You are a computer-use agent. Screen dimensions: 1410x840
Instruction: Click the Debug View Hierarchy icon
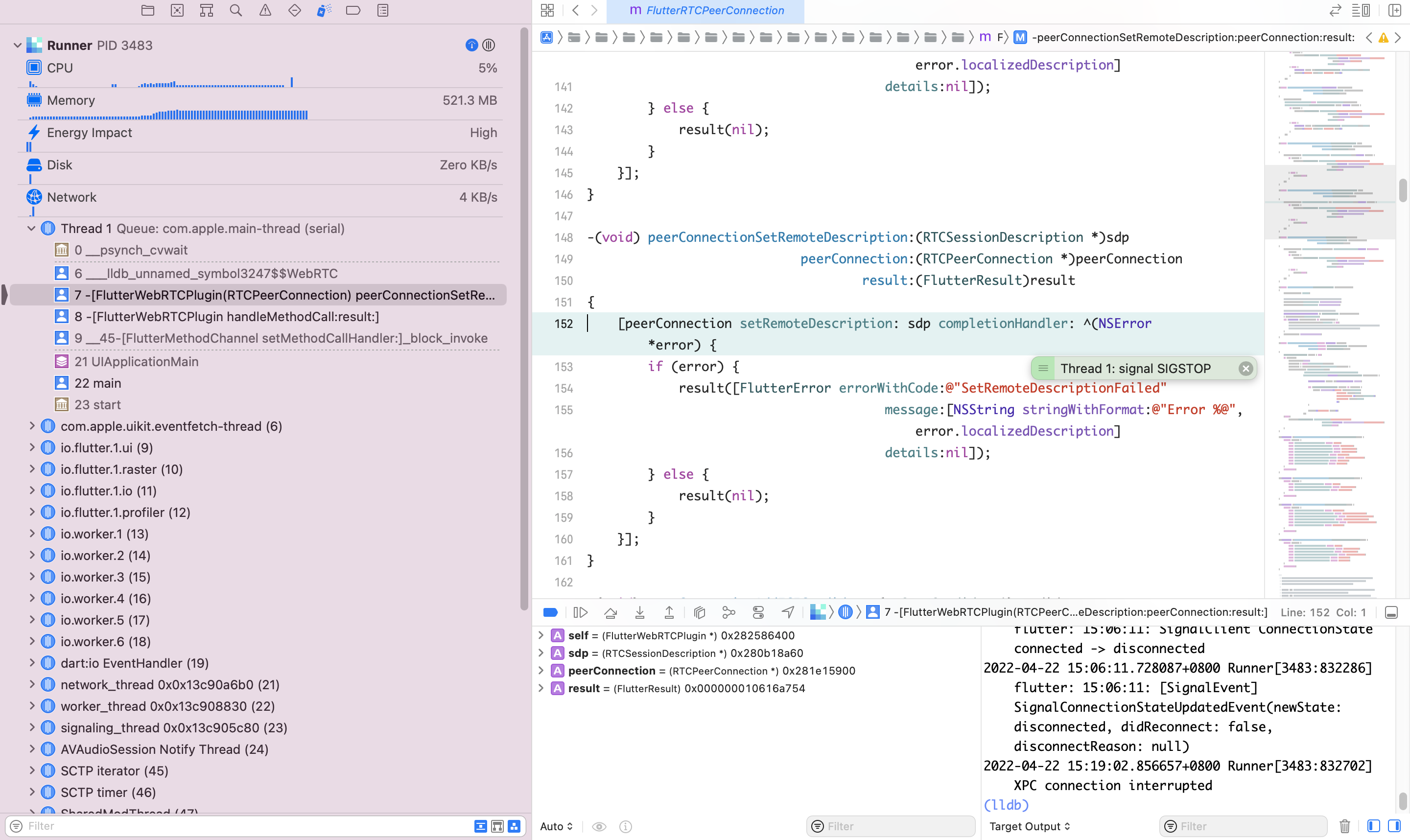tap(699, 612)
